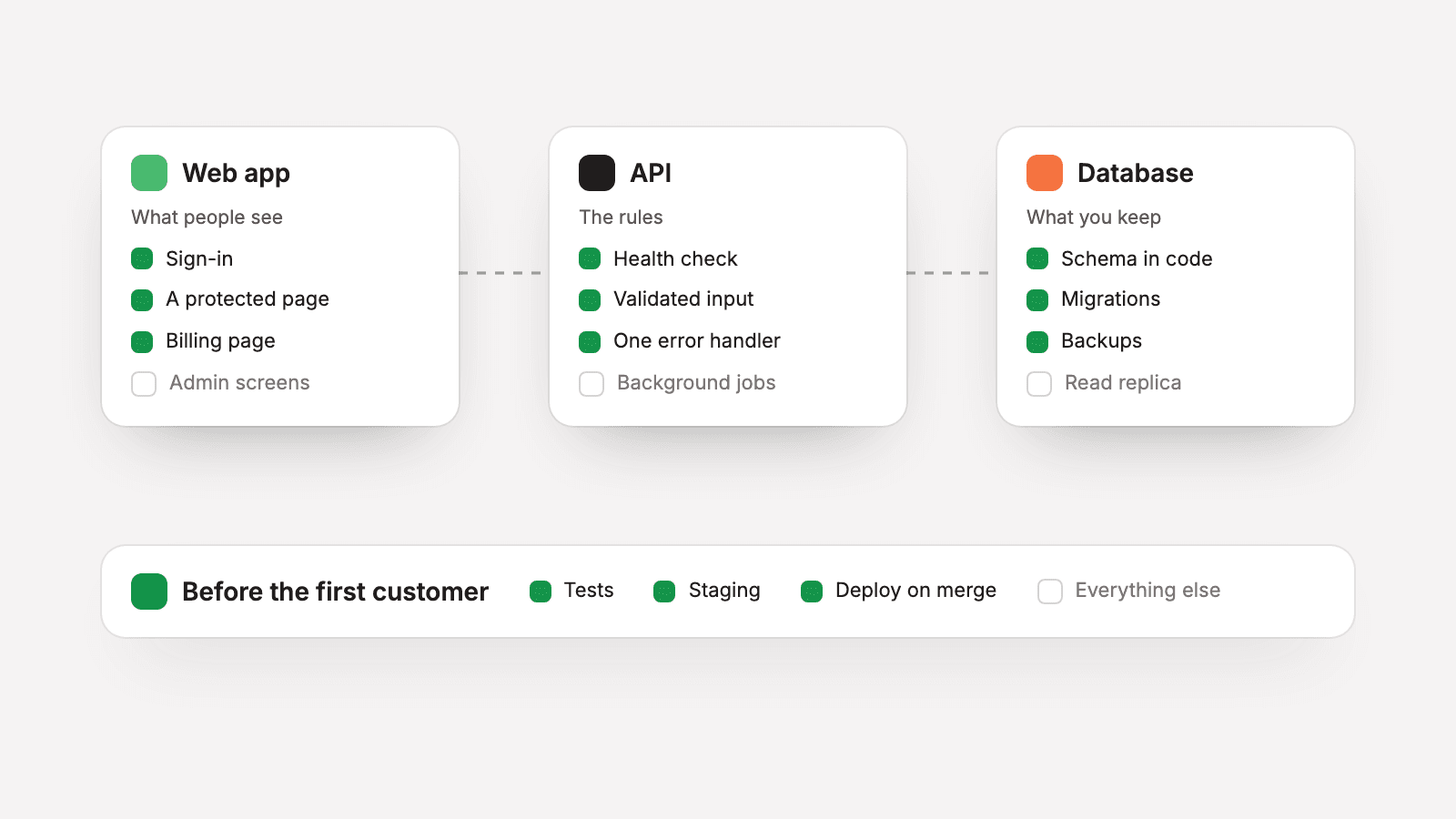Toggle the Tests checkbox
The image size is (1456, 819).
tap(541, 591)
